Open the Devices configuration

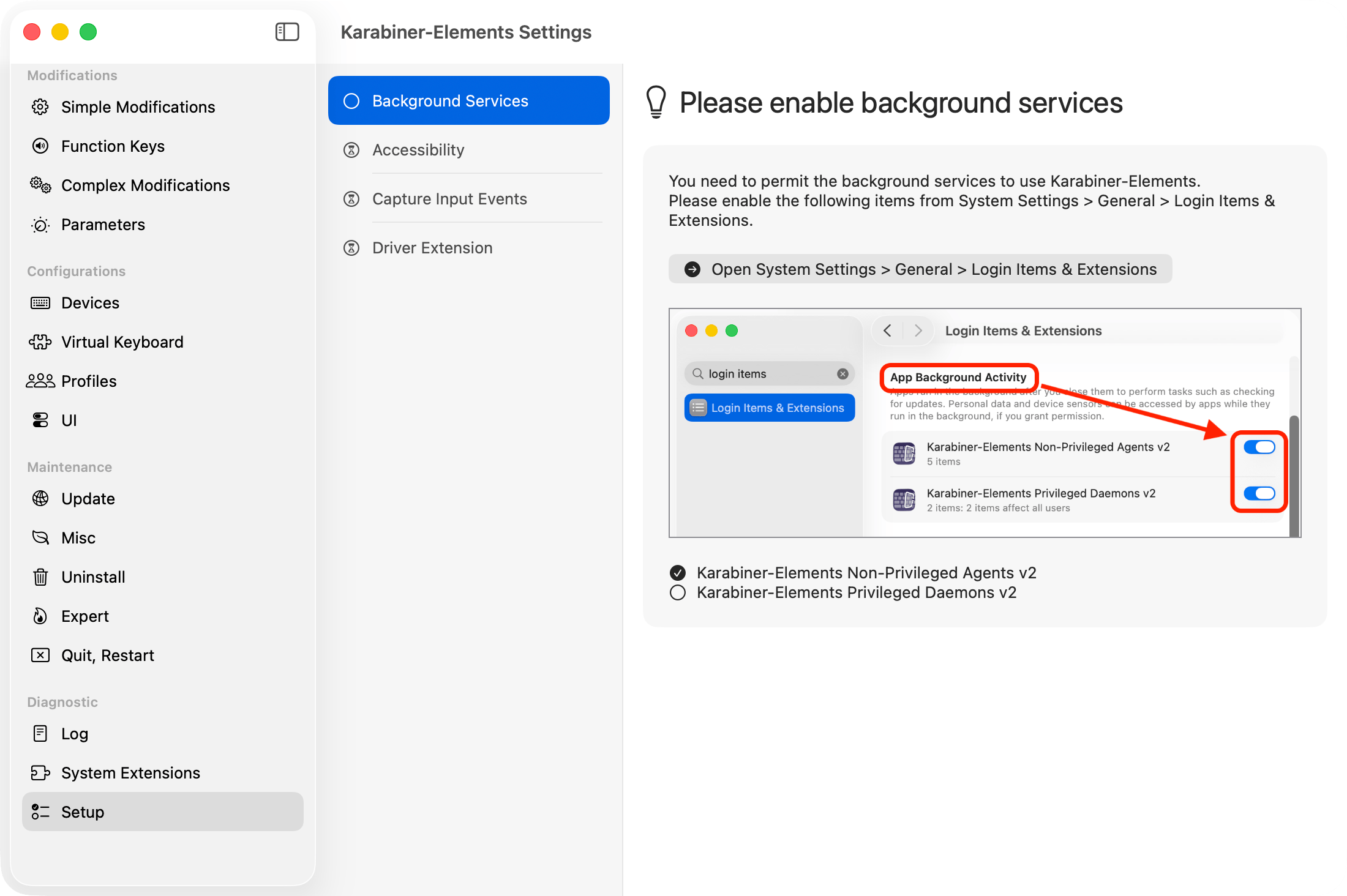[x=163, y=303]
